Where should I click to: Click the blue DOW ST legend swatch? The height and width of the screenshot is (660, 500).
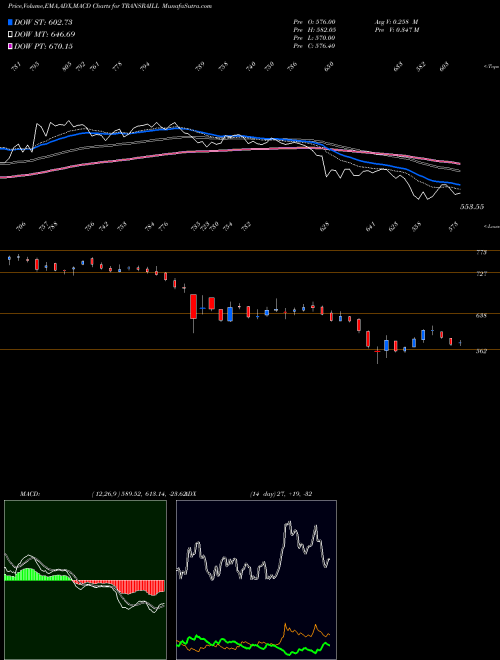[x=11, y=22]
